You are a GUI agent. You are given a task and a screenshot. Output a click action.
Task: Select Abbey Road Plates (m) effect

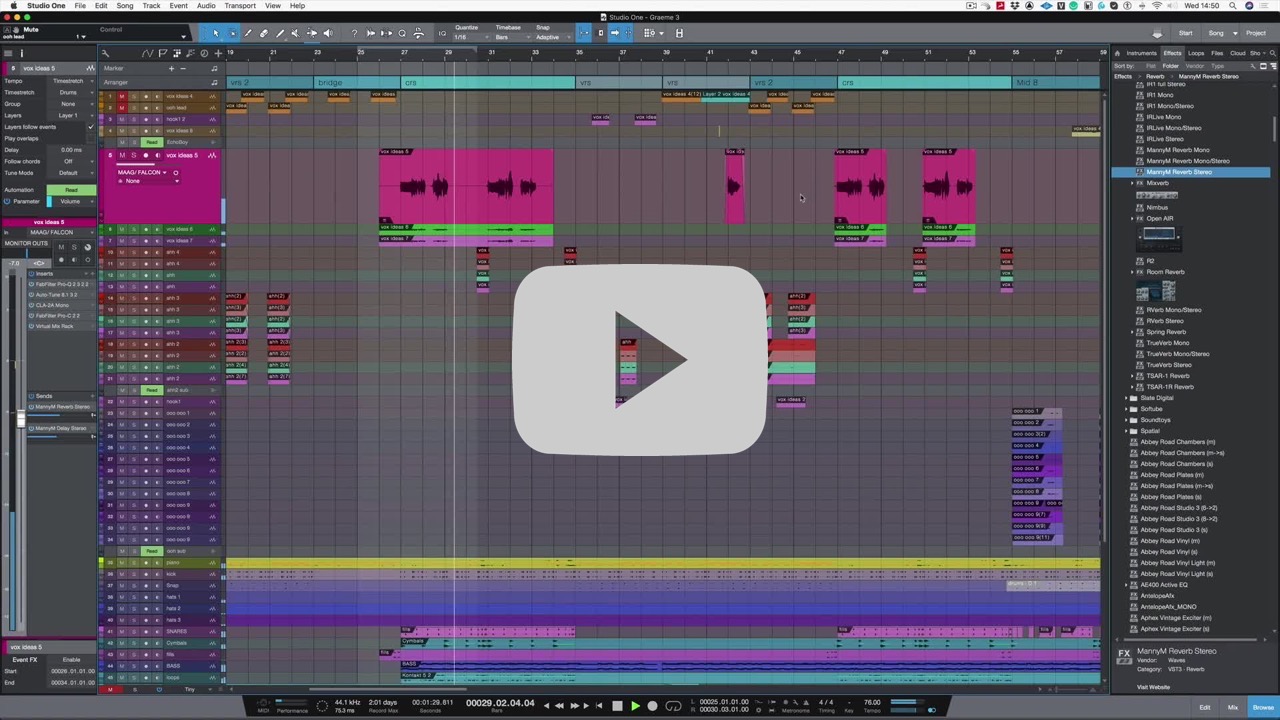(1172, 475)
